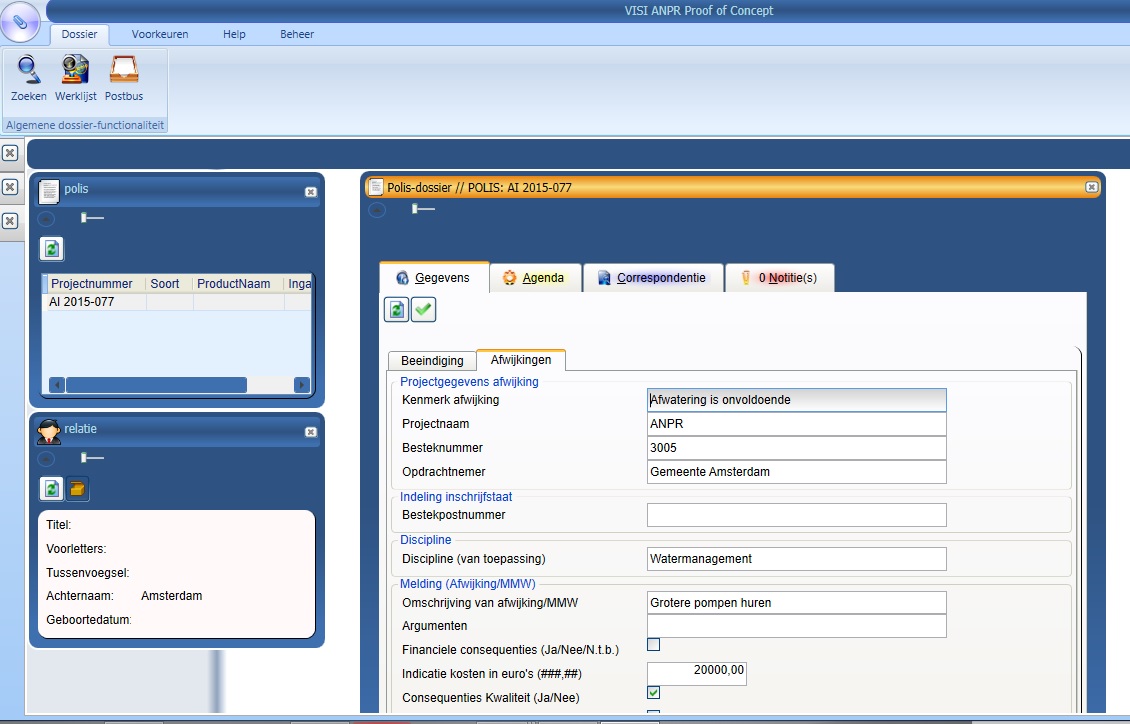Viewport: 1130px width, 724px height.
Task: Click the relatie person icon
Action: (x=48, y=431)
